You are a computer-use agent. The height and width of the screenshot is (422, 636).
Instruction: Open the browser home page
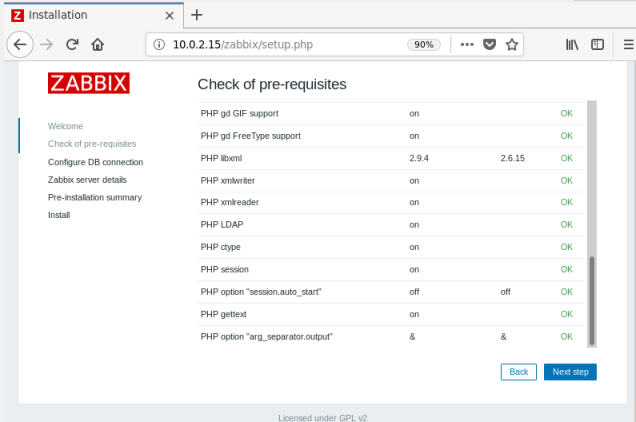(x=97, y=44)
